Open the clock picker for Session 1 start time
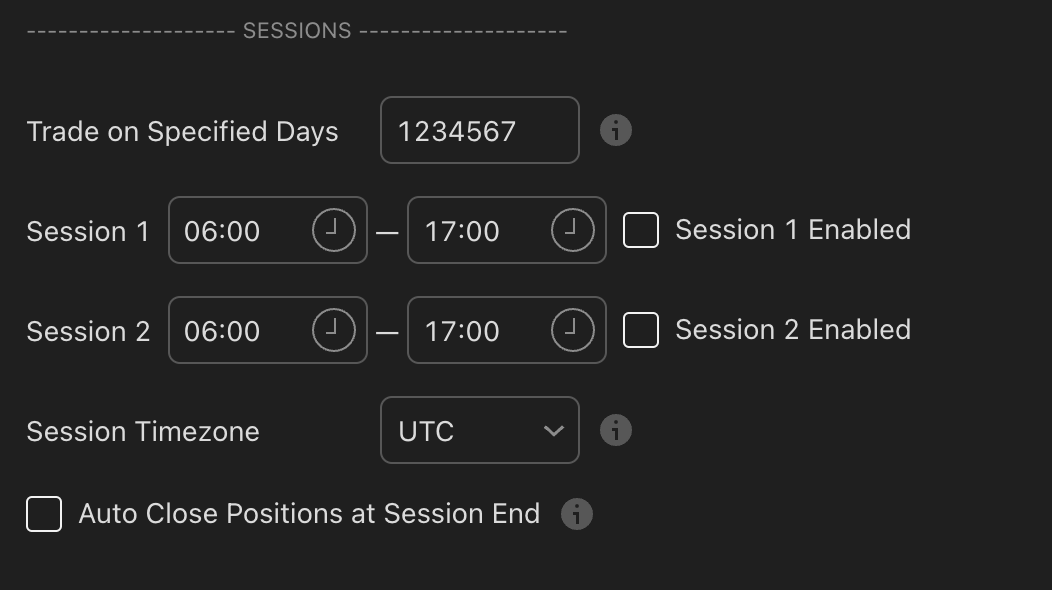Image resolution: width=1052 pixels, height=590 pixels. coord(333,230)
